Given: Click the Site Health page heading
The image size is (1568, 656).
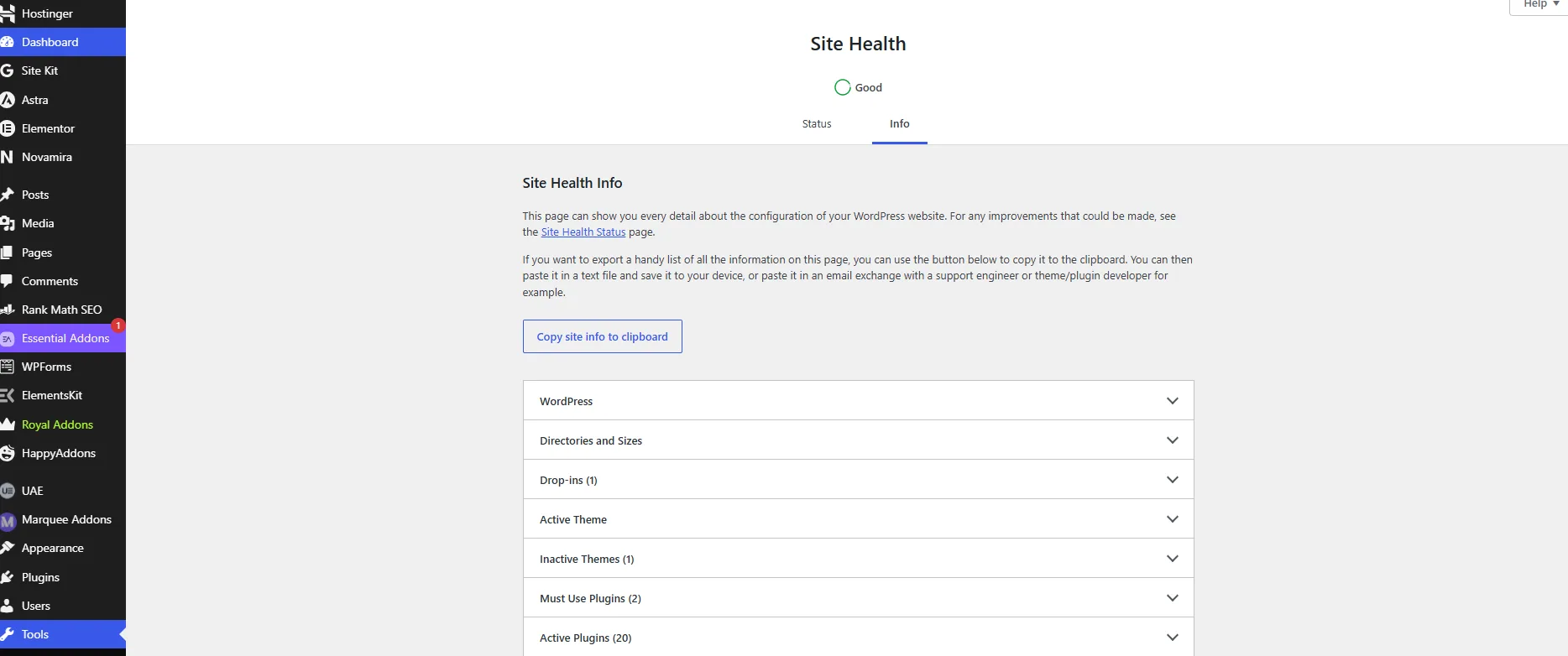Looking at the screenshot, I should tap(858, 44).
